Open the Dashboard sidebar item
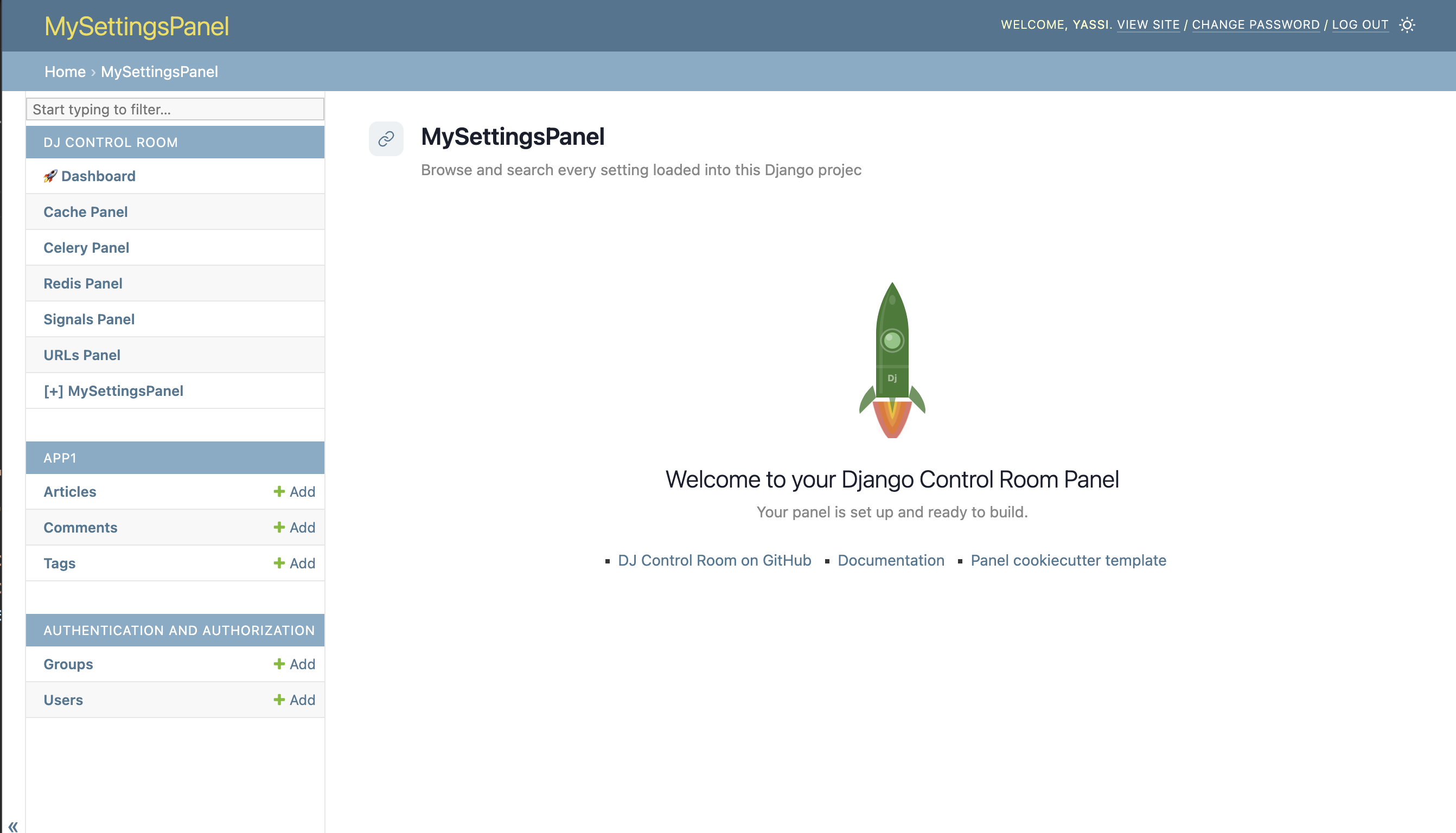 point(98,176)
